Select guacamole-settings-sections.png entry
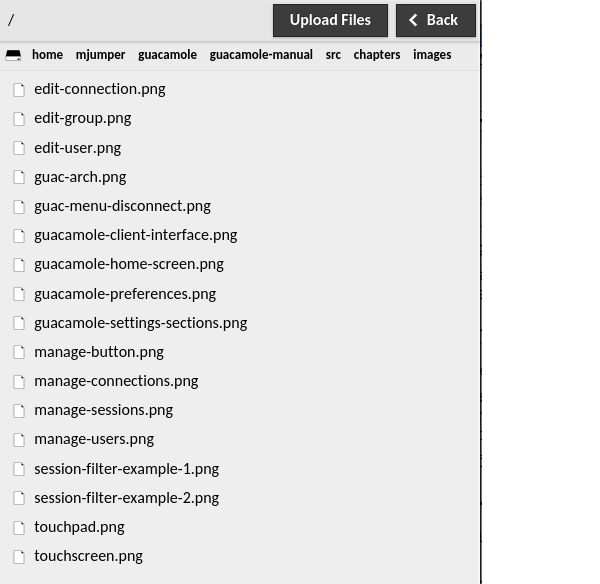600x584 pixels. coord(141,323)
